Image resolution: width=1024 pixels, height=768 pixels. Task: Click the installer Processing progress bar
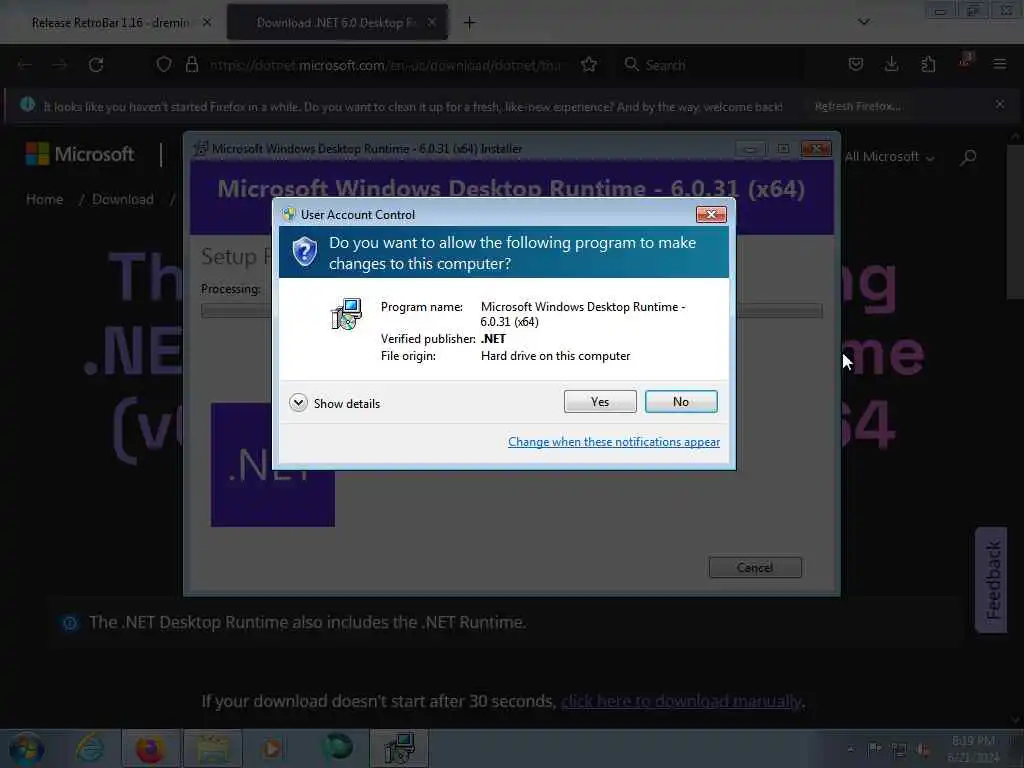point(511,311)
